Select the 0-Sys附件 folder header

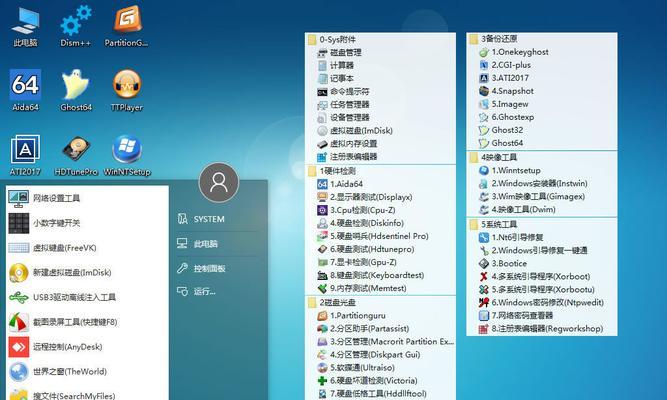click(380, 40)
